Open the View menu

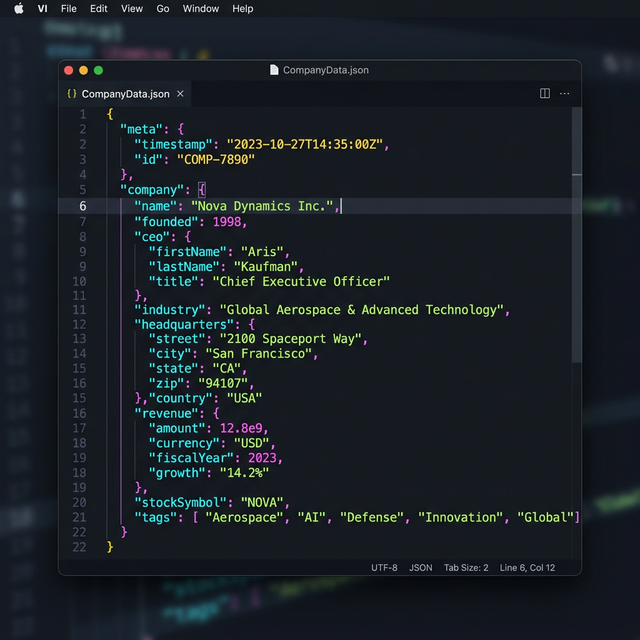132,9
